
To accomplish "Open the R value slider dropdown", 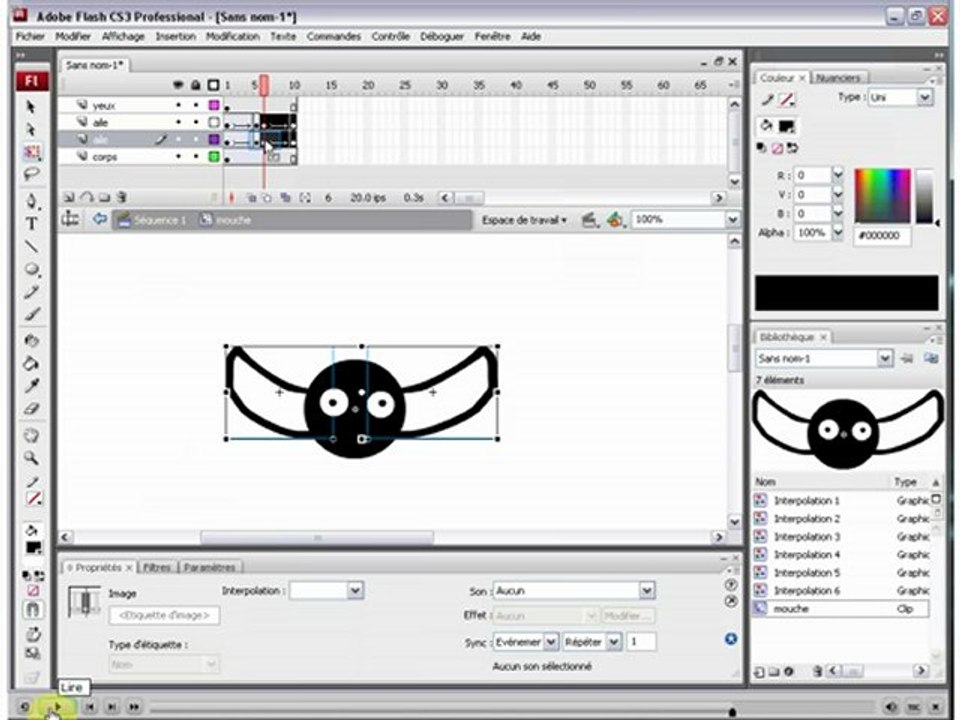I will [x=838, y=175].
